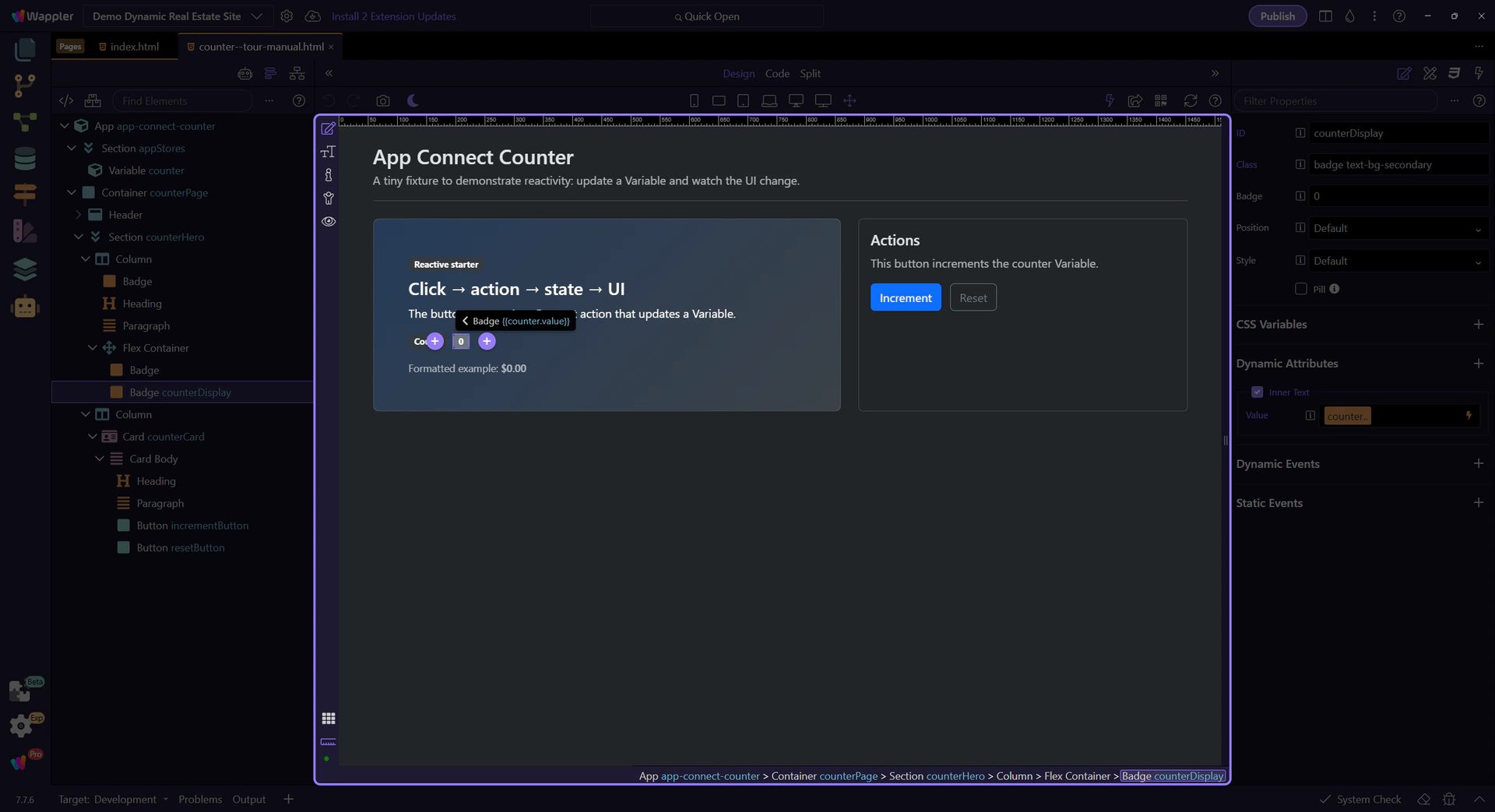The image size is (1495, 812).
Task: Click the camera screenshot icon
Action: [x=382, y=100]
